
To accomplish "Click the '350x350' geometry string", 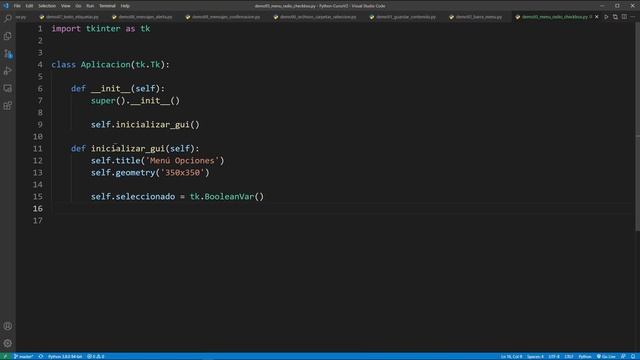I will tap(182, 173).
